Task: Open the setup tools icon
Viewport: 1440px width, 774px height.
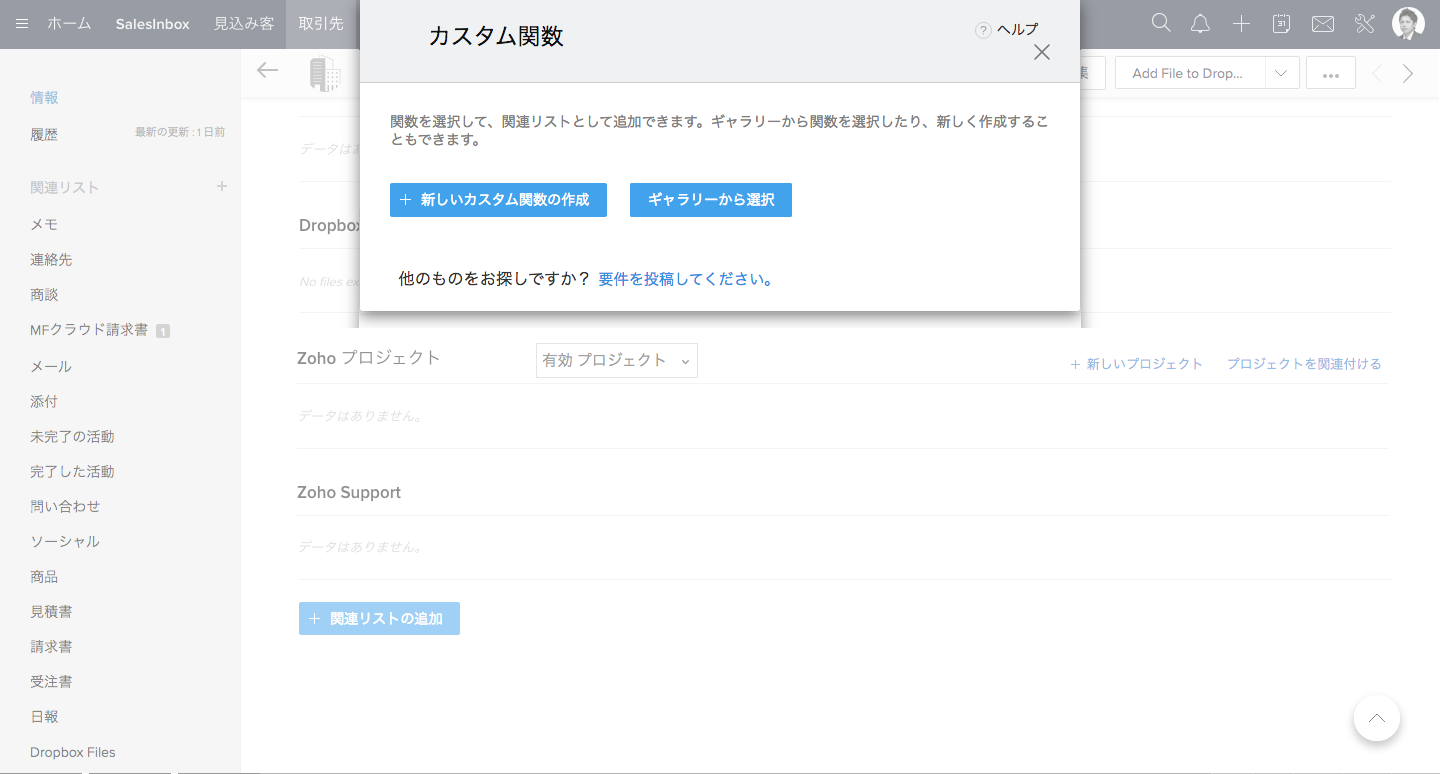Action: click(x=1365, y=23)
